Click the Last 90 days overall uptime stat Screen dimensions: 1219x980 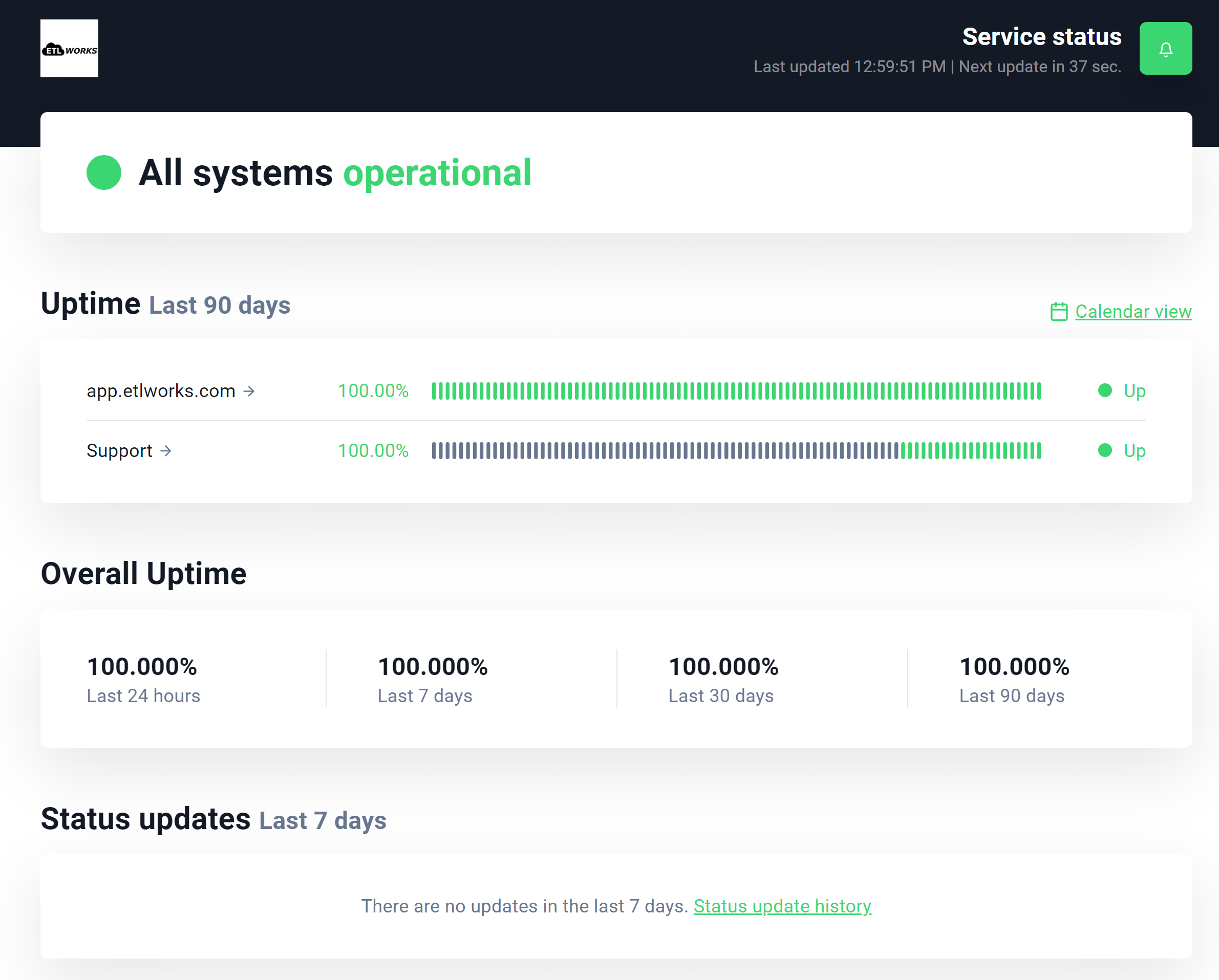click(1014, 679)
